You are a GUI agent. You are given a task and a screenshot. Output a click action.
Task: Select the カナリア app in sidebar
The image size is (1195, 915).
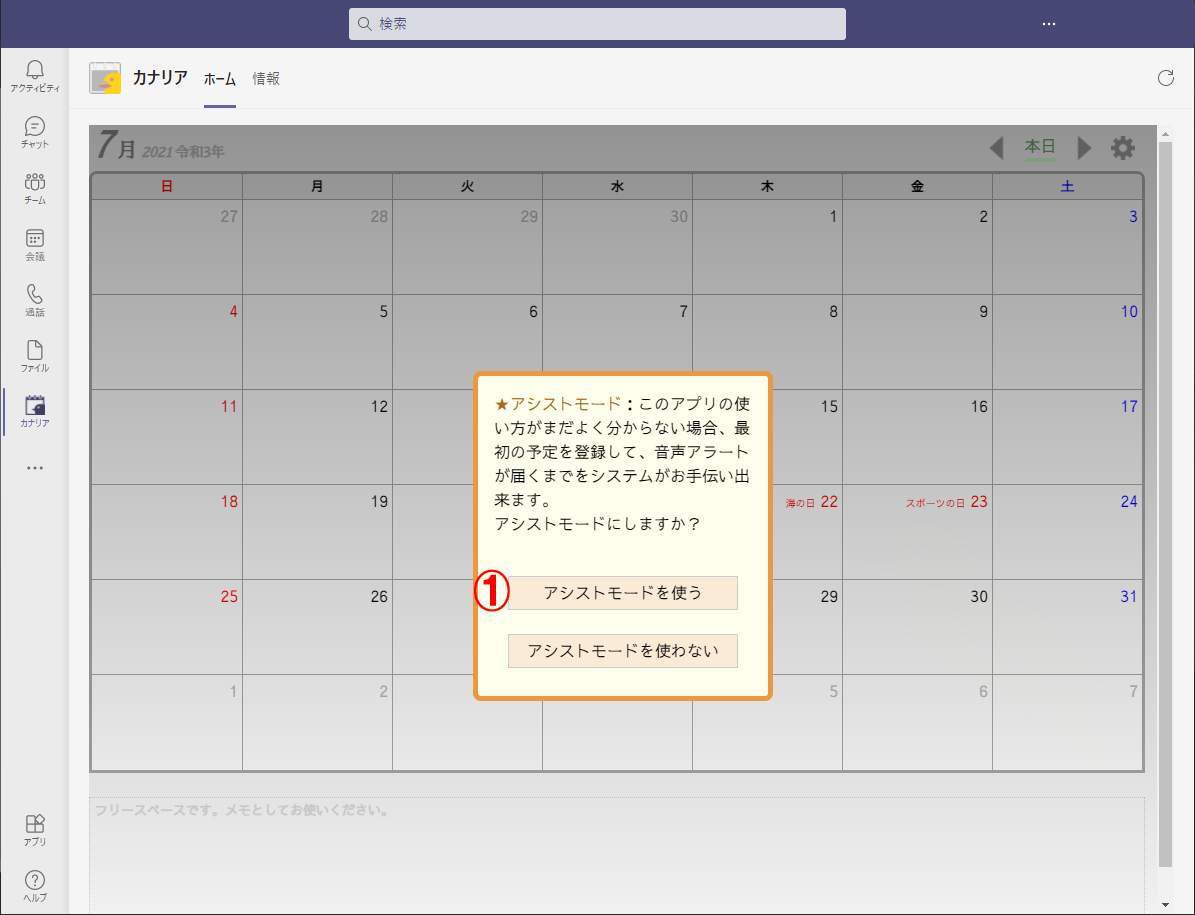34,411
